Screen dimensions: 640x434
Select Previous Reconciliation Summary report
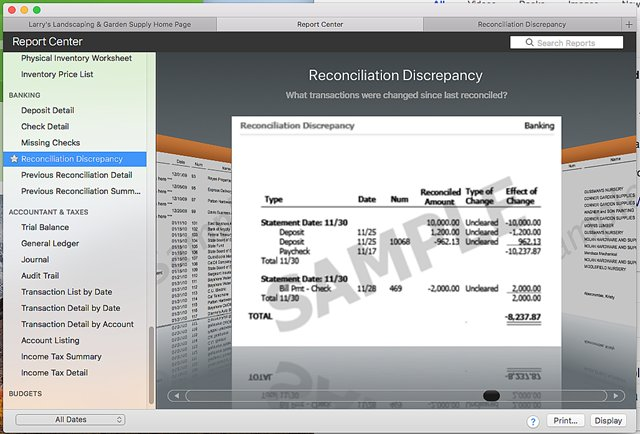click(81, 191)
